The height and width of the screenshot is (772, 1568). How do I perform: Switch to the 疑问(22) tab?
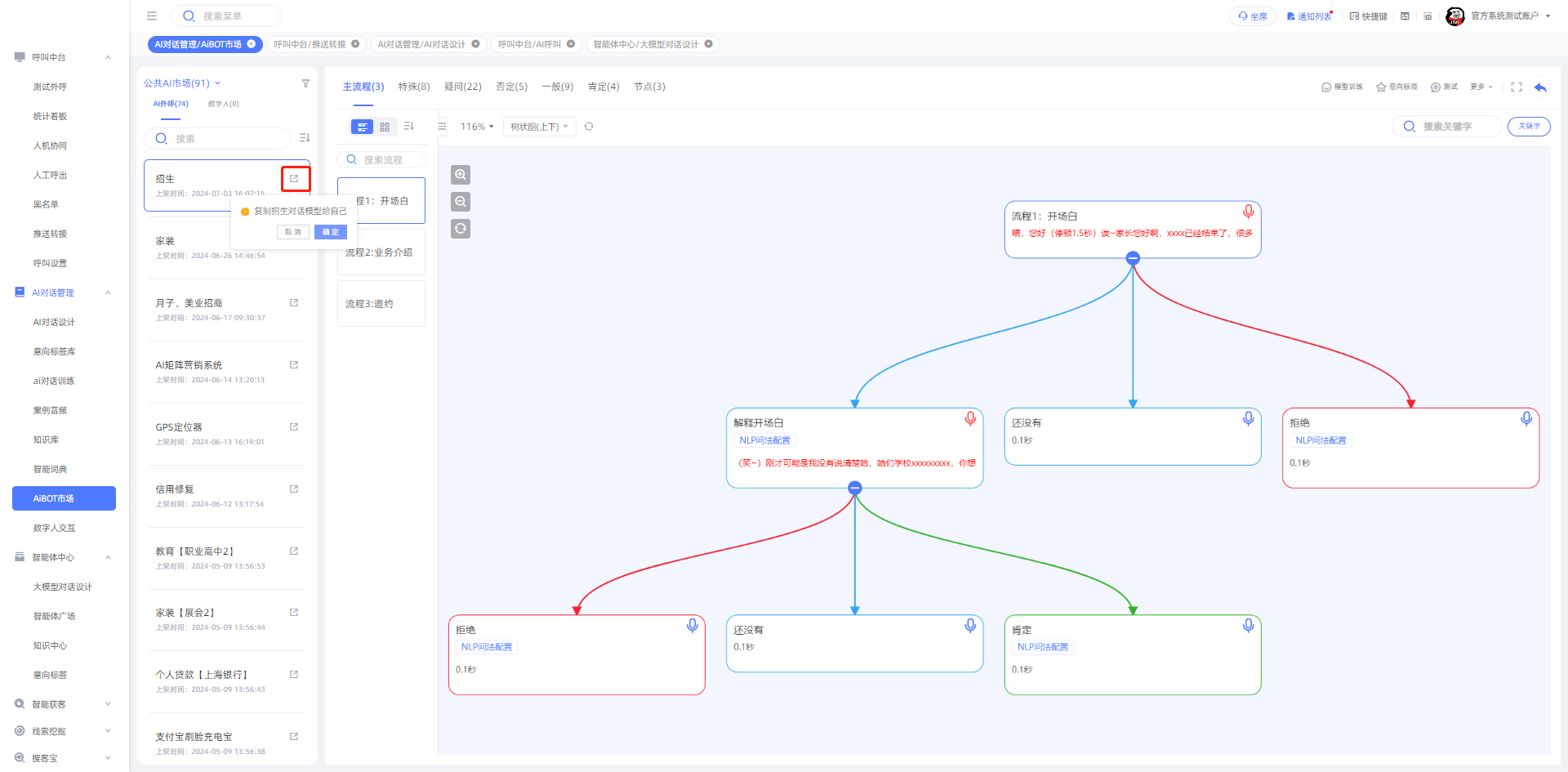click(x=463, y=87)
